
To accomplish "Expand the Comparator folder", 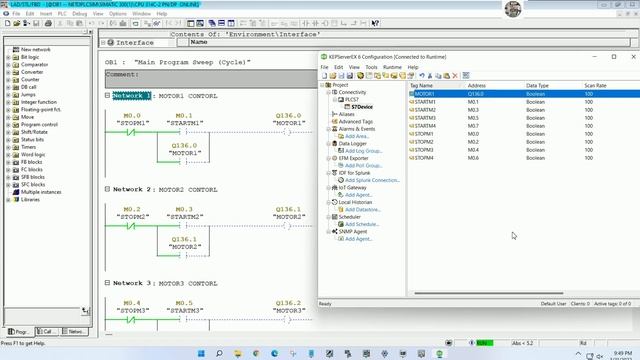I will (x=8, y=64).
